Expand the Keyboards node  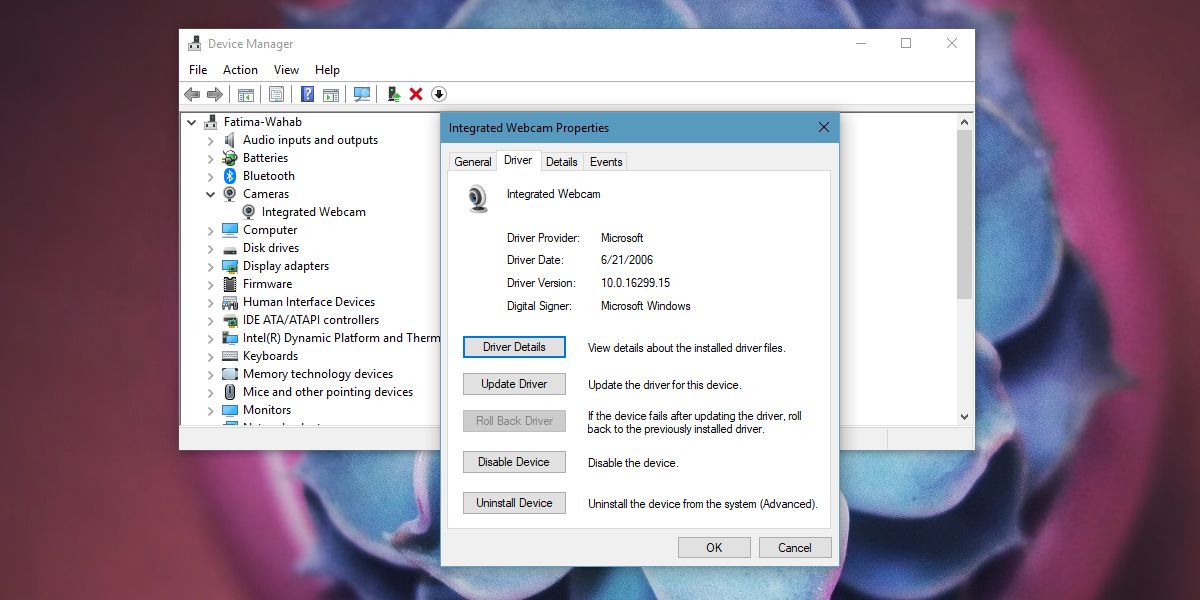pyautogui.click(x=210, y=356)
